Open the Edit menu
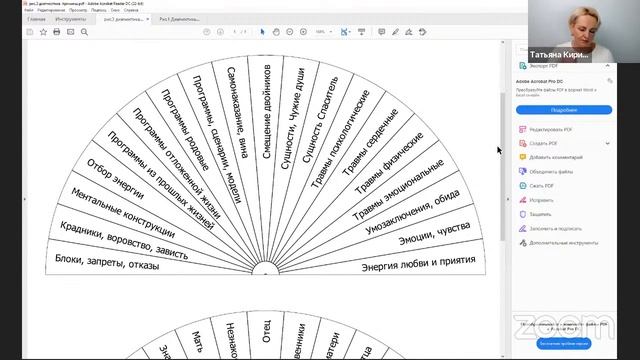 pos(51,10)
